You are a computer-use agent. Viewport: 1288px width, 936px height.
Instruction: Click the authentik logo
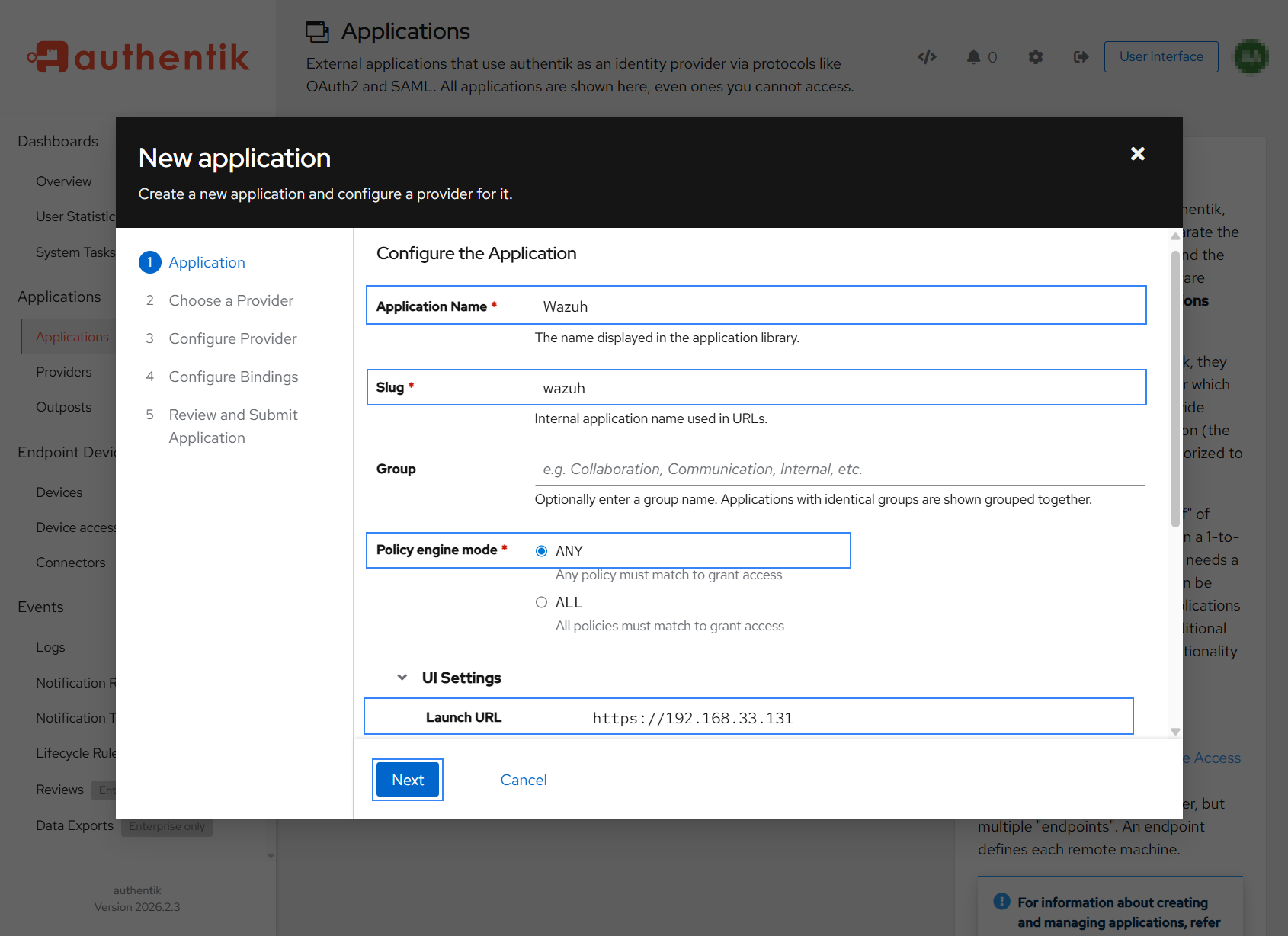[138, 57]
